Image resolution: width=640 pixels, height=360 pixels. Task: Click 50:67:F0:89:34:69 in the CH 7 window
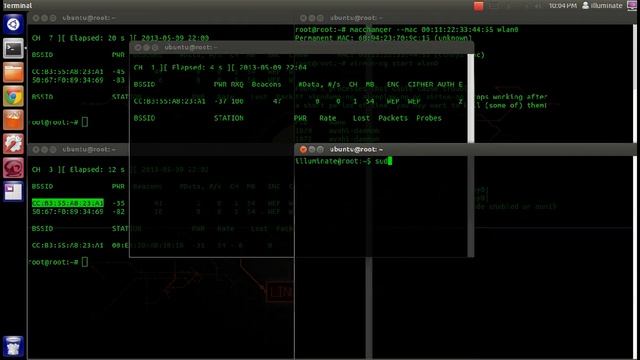[x=68, y=80]
